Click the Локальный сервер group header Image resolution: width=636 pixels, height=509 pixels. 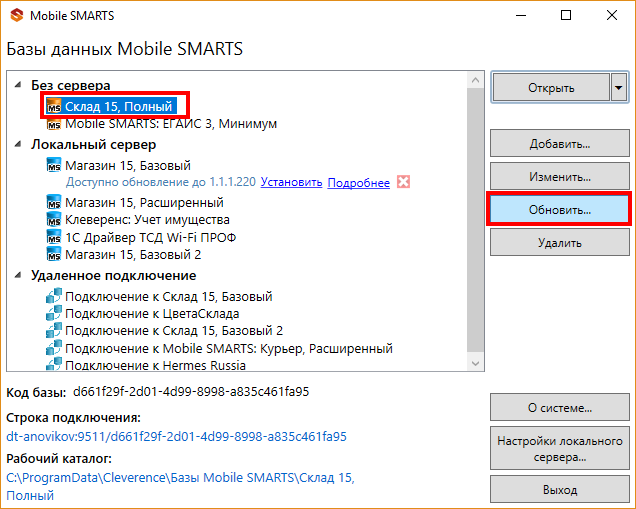pyautogui.click(x=94, y=144)
